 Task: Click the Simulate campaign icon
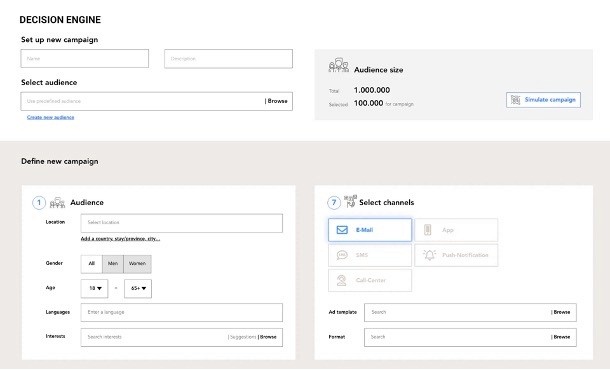[515, 100]
